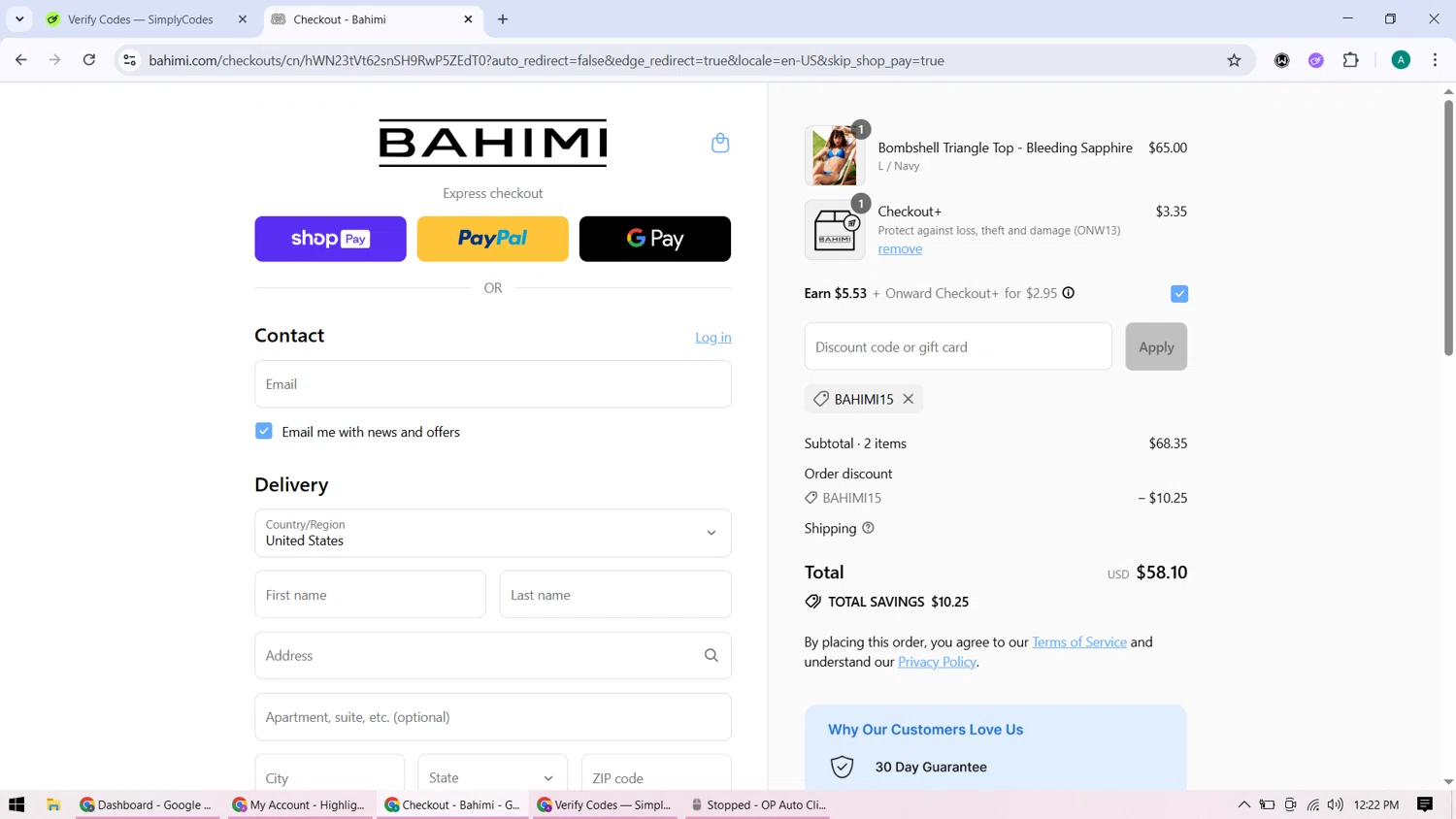Open Stopped - OP Auto Cli... taskbar window
1456x819 pixels.
click(758, 804)
